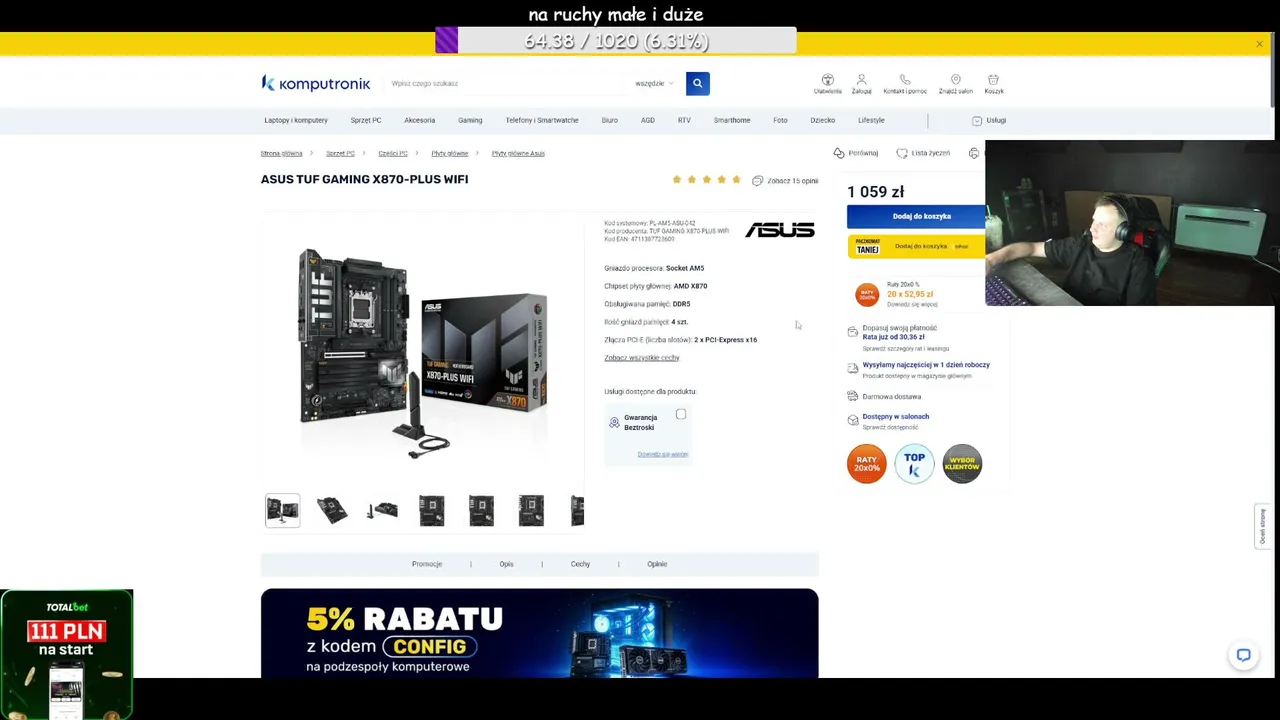Open the Foto menu
The image size is (1280, 720).
coord(780,120)
